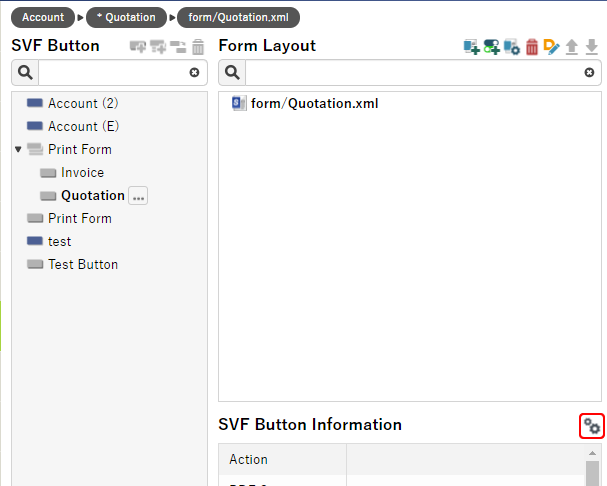
Task: Click the move form down arrow
Action: point(592,47)
